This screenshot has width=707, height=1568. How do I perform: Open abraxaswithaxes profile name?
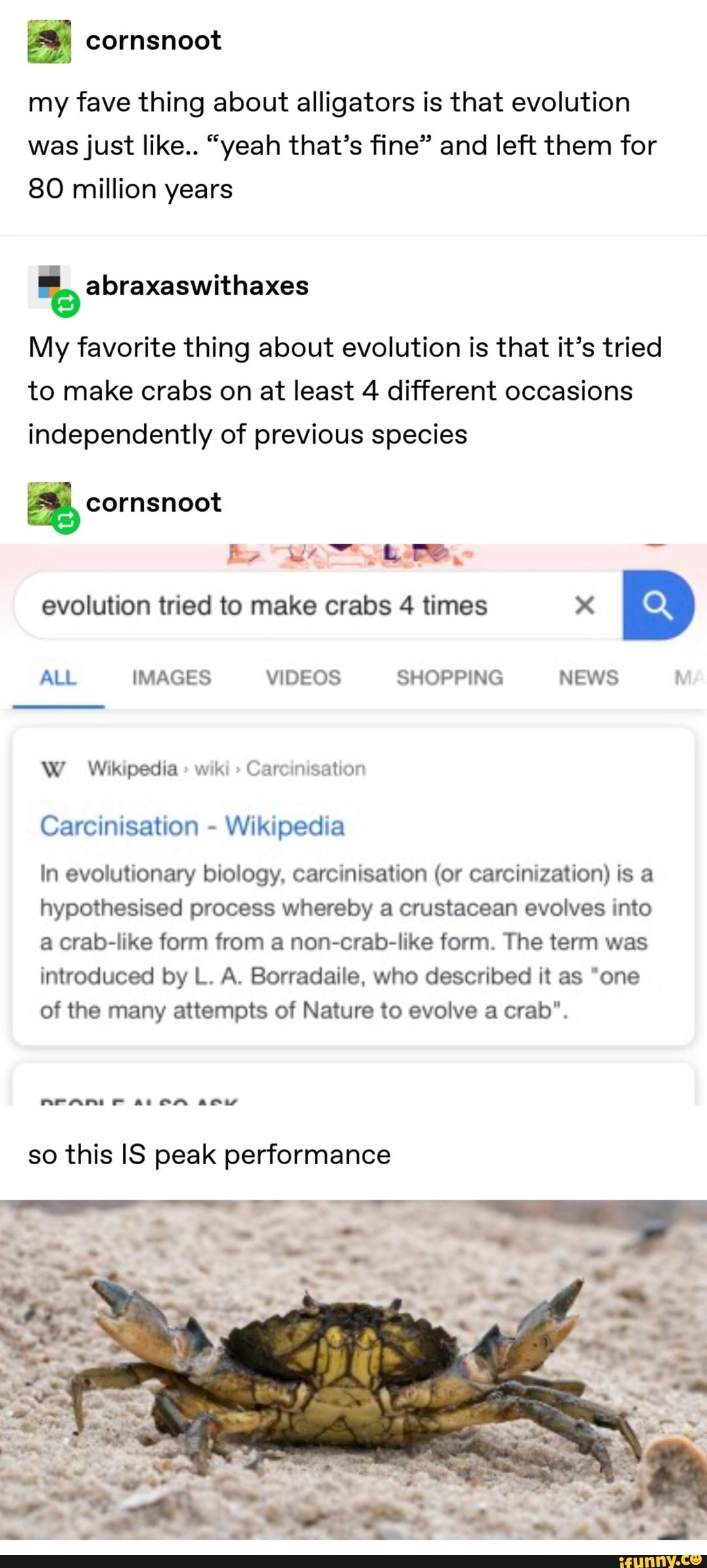pyautogui.click(x=197, y=286)
